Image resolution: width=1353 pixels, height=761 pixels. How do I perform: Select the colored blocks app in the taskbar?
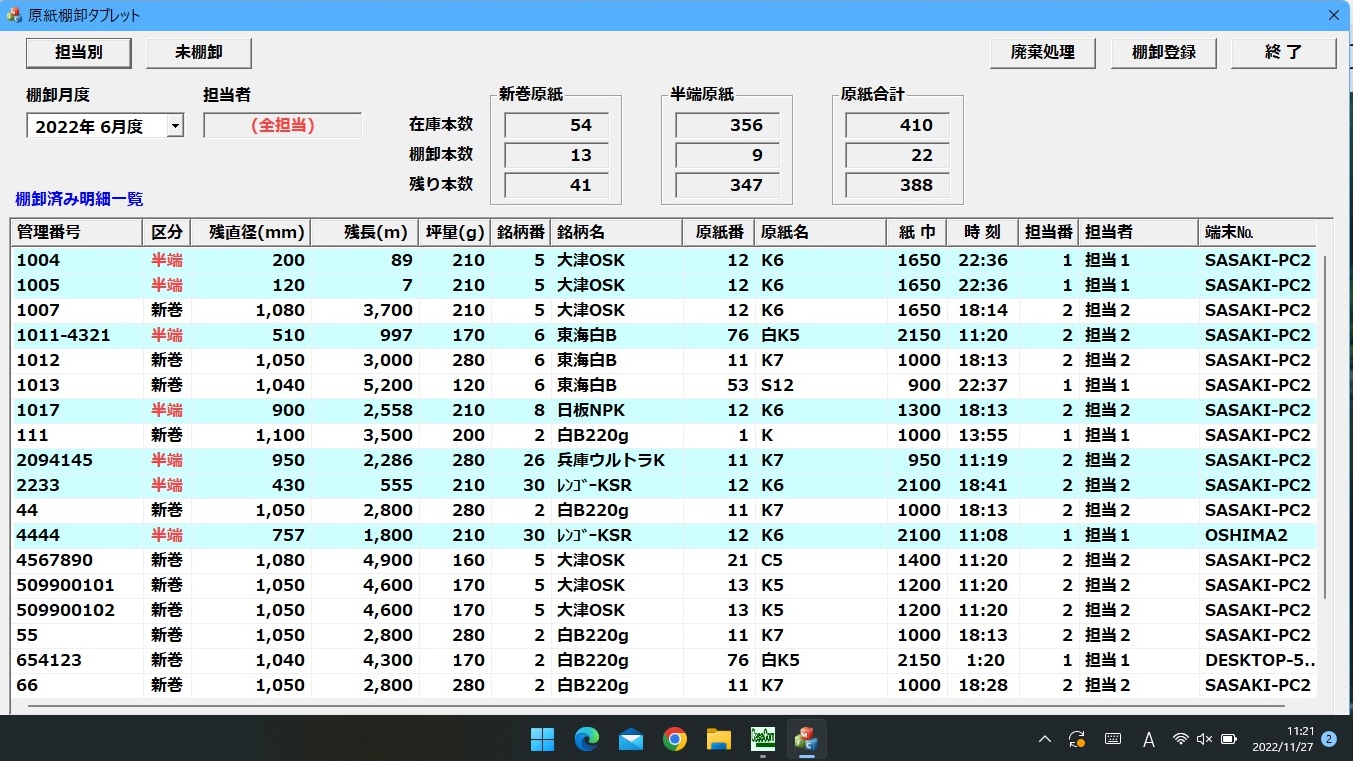click(805, 739)
